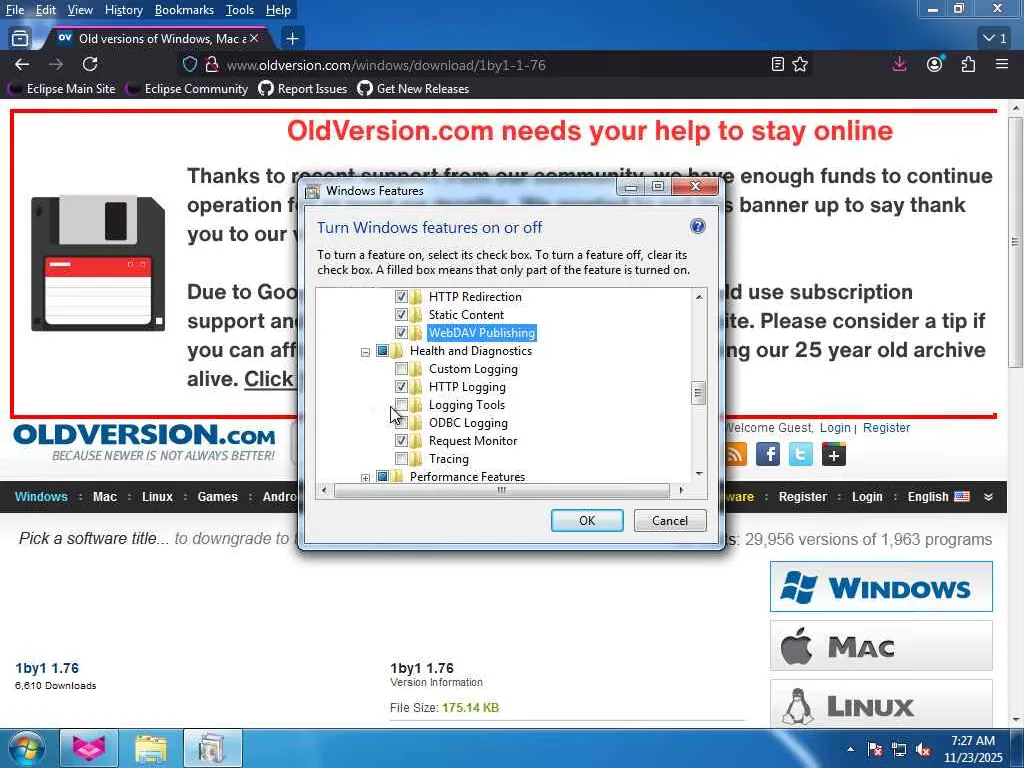Click the Register link near Welcome Guest

click(886, 428)
